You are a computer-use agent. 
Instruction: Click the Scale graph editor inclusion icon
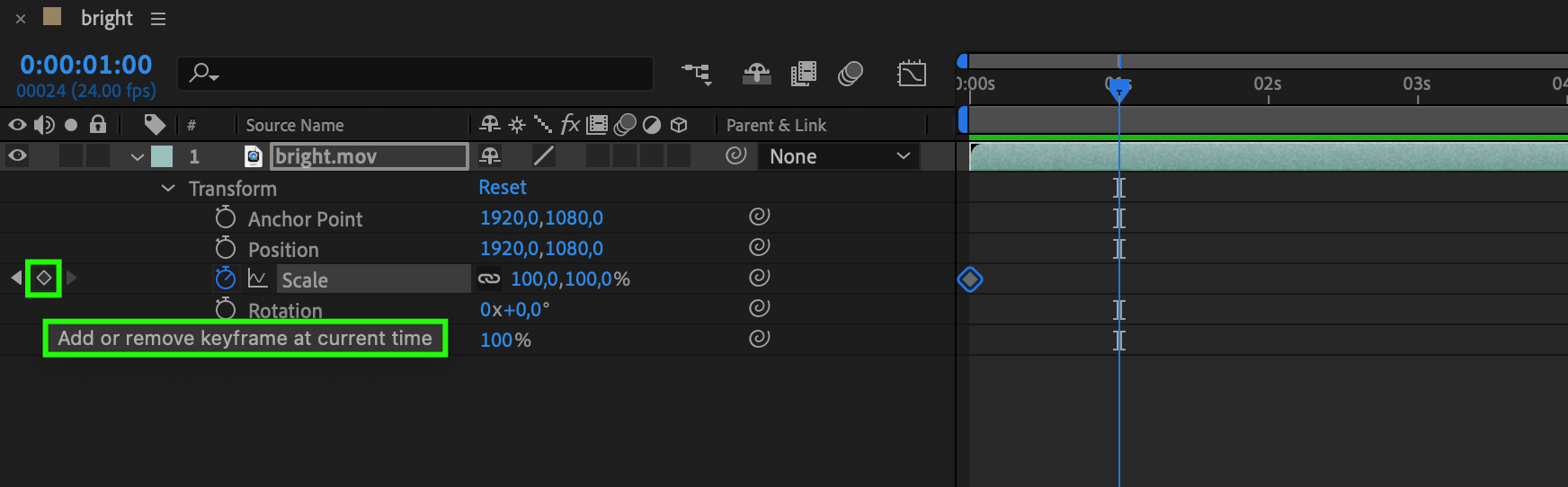(x=258, y=279)
